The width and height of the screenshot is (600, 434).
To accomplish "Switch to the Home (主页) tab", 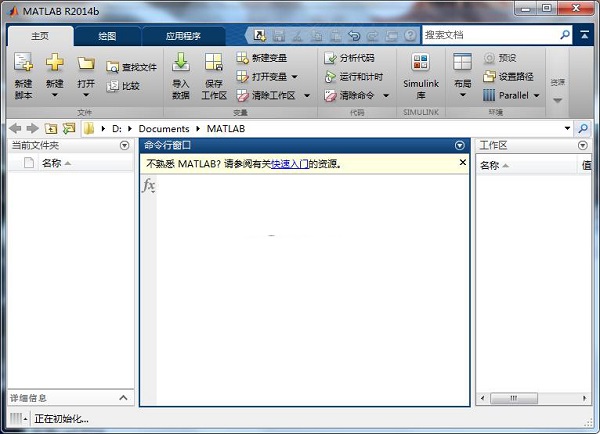I will coord(40,36).
